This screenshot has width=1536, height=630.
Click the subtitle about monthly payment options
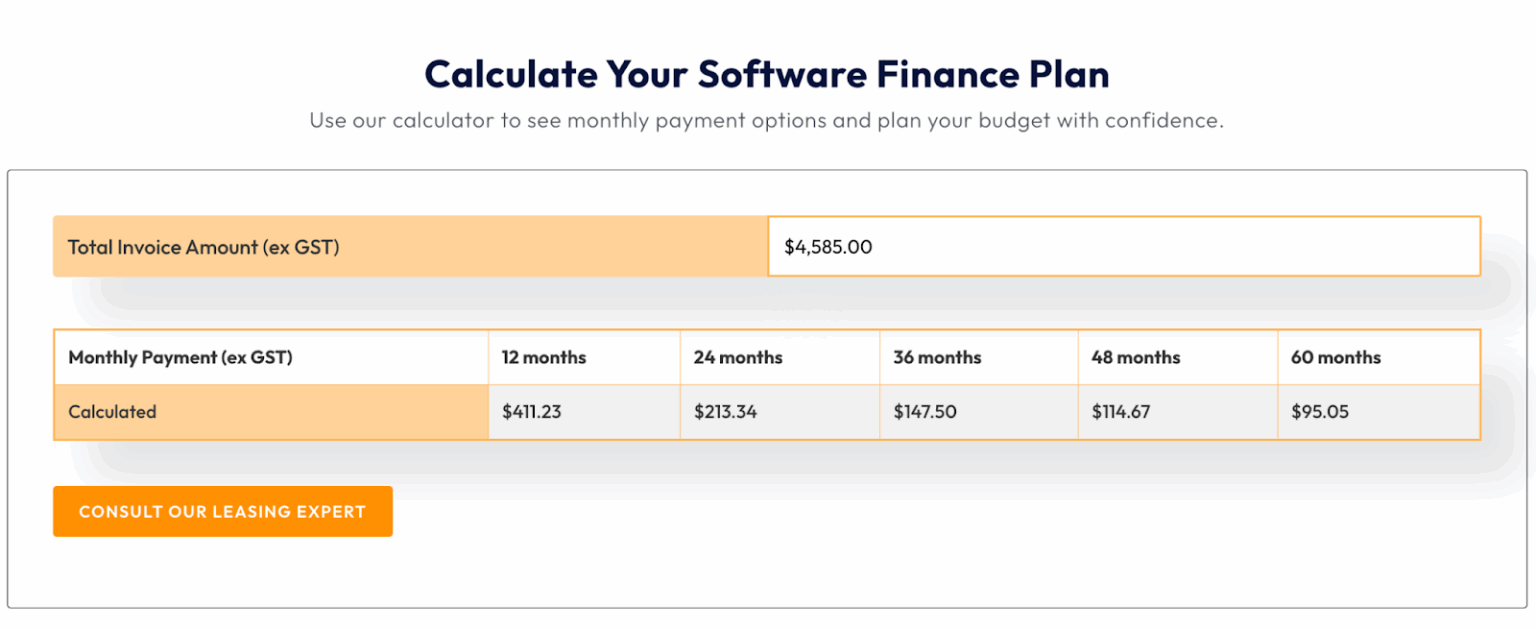[767, 121]
